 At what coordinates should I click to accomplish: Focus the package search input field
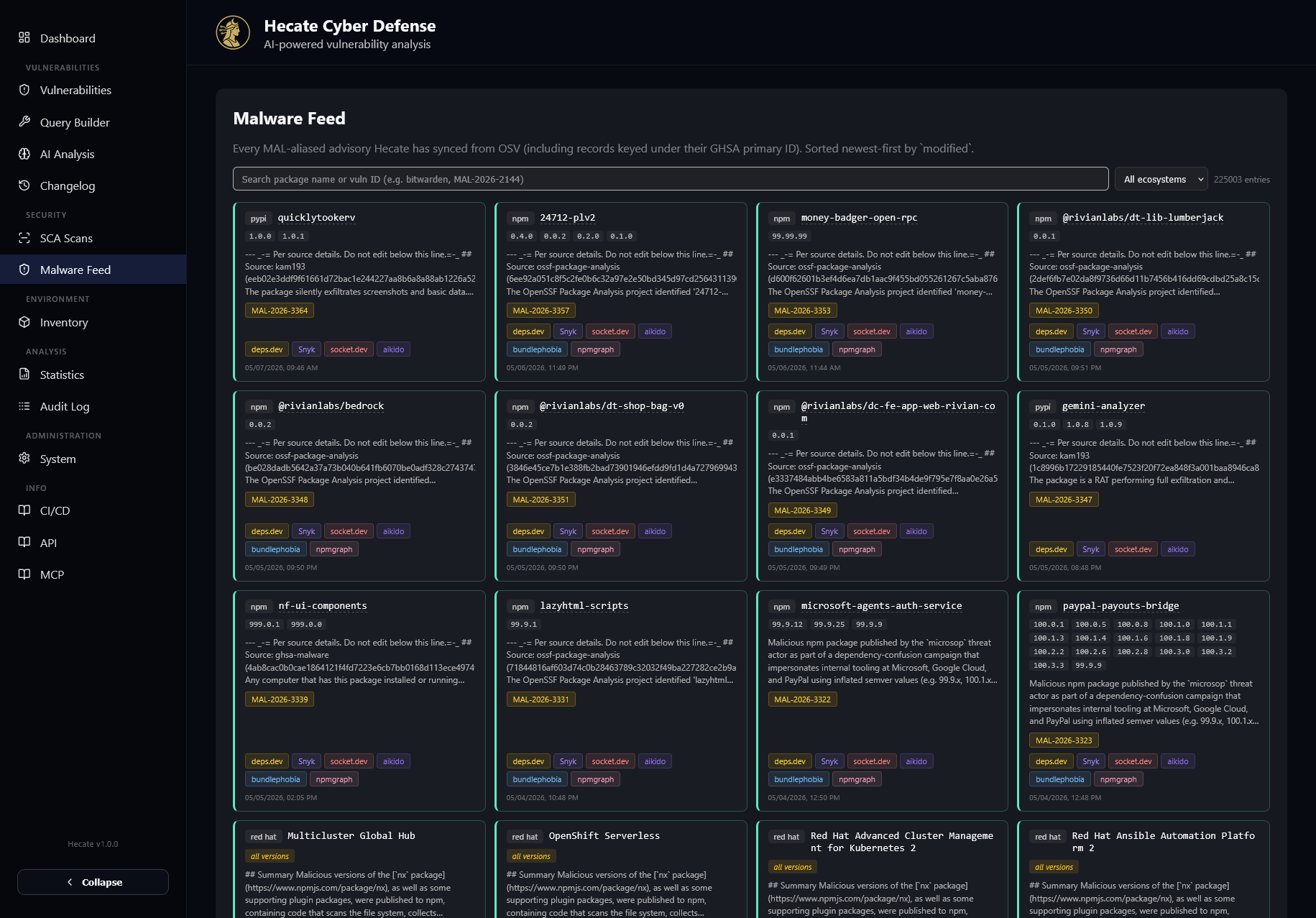click(671, 179)
